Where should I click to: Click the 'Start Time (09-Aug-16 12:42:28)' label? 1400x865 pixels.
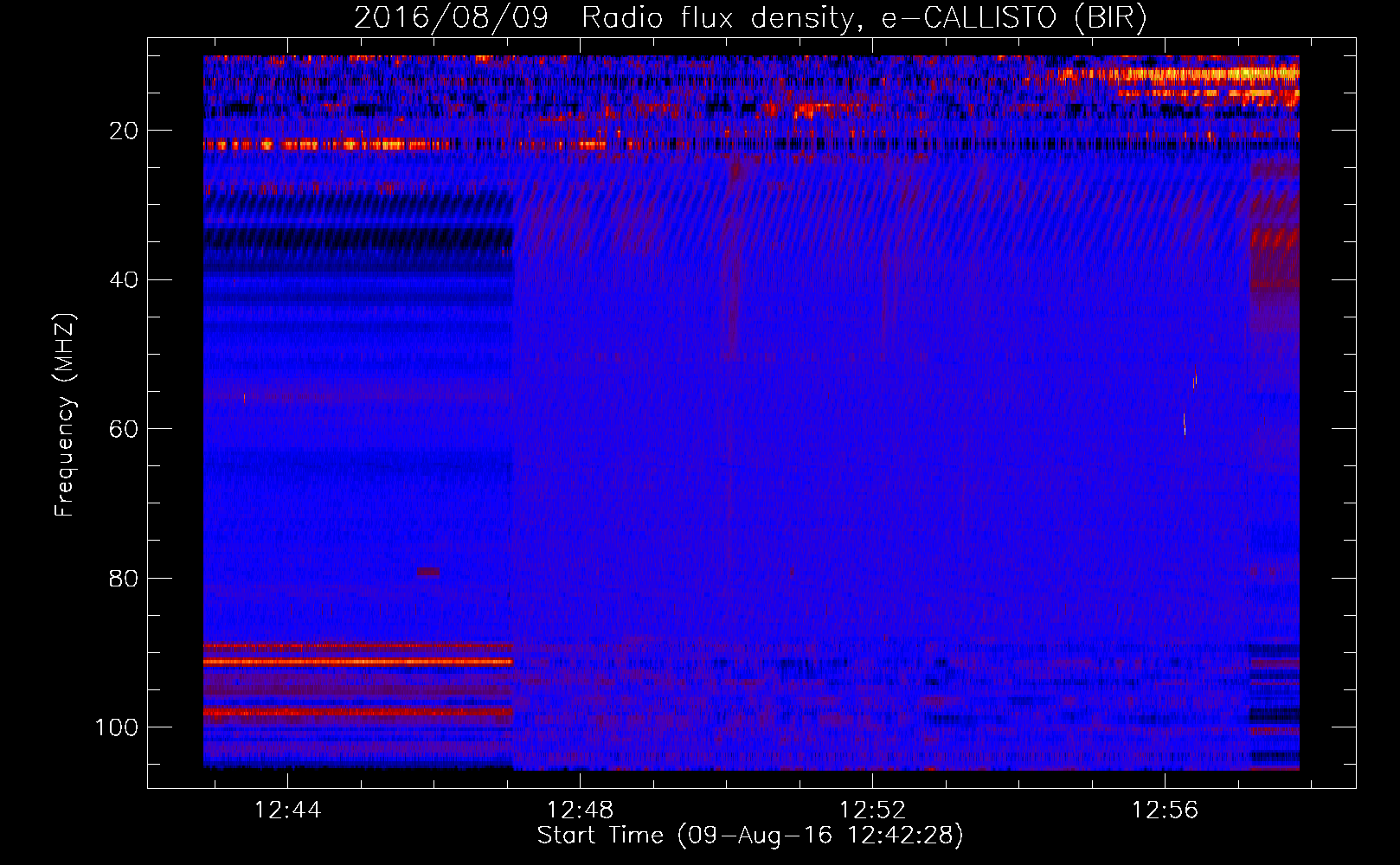pyautogui.click(x=750, y=836)
